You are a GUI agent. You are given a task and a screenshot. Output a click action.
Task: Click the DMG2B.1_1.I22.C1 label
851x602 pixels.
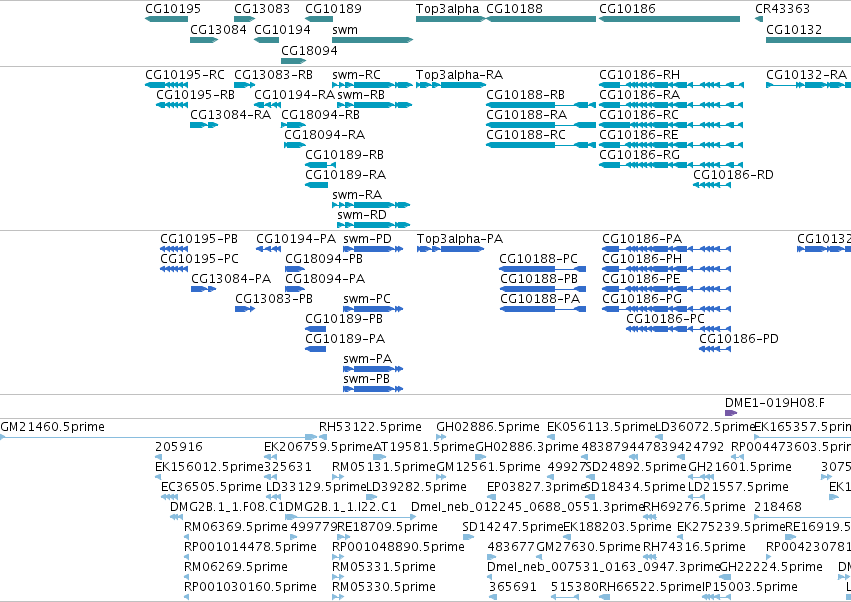(341, 507)
